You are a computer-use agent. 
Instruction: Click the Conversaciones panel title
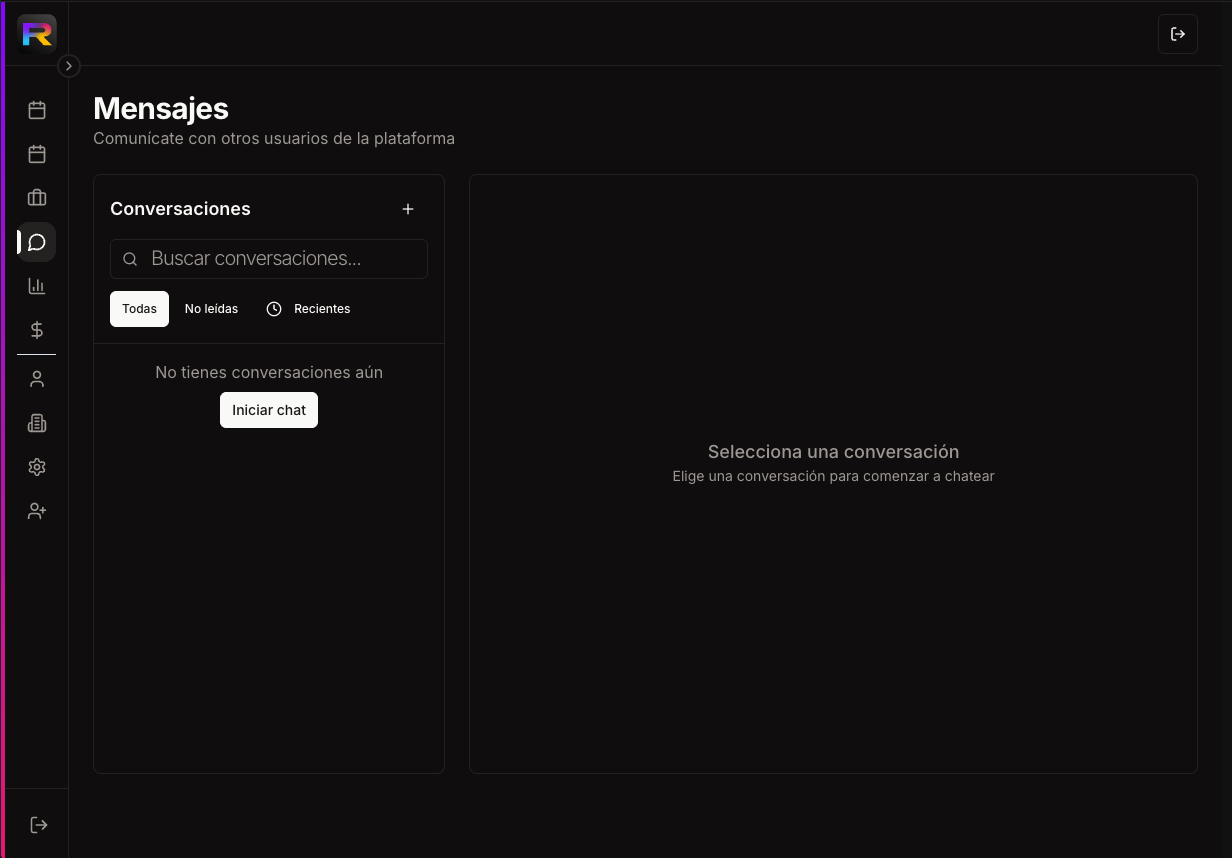180,209
